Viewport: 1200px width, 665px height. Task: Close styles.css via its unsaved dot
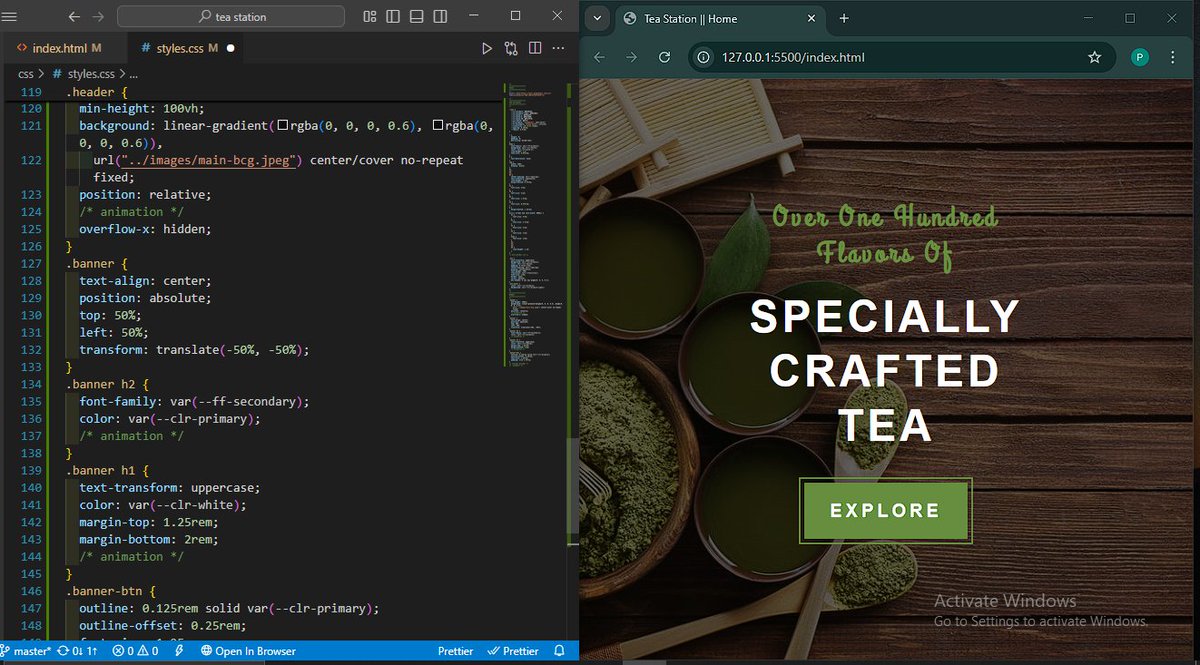231,48
